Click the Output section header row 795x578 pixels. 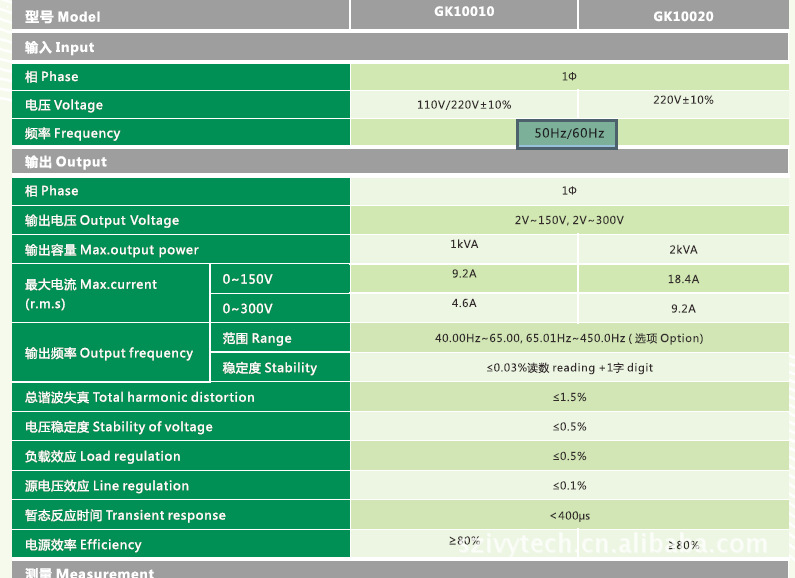click(400, 162)
